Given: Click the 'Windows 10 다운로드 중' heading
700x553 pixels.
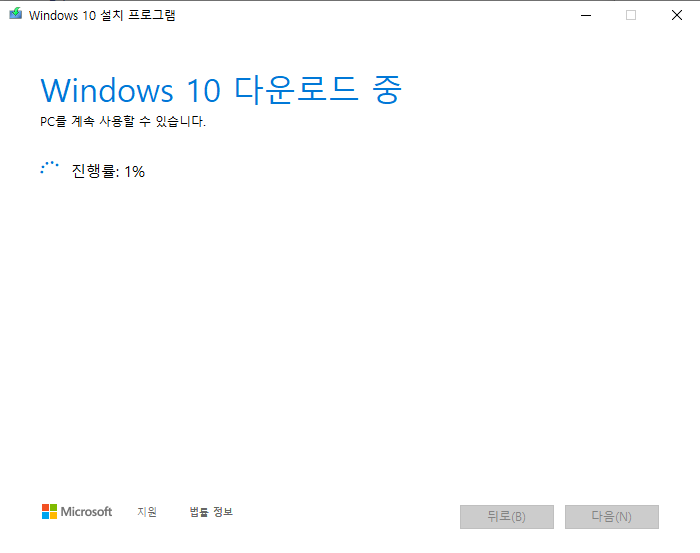Looking at the screenshot, I should (221, 90).
